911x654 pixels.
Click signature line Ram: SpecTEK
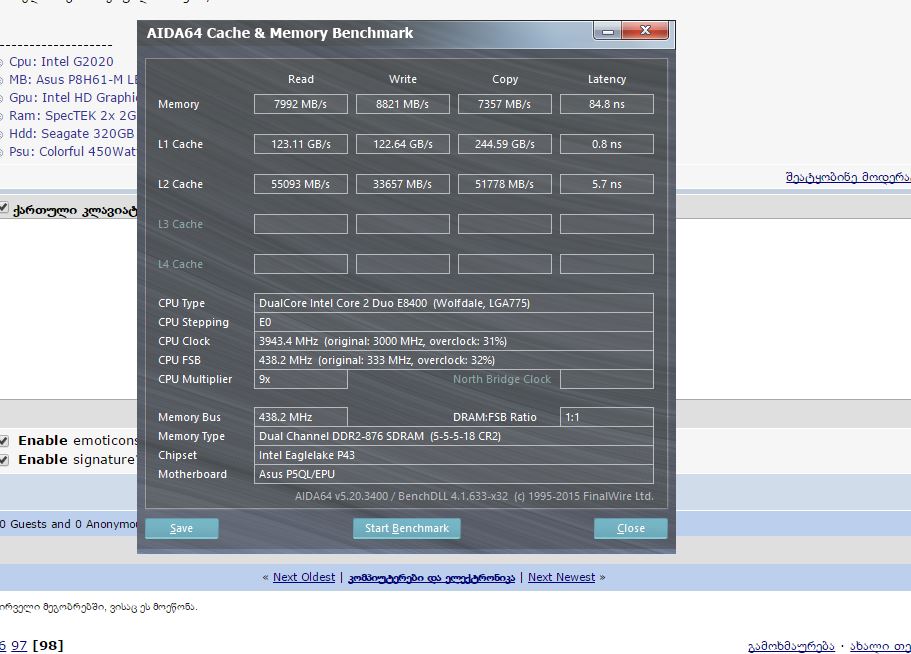[74, 116]
